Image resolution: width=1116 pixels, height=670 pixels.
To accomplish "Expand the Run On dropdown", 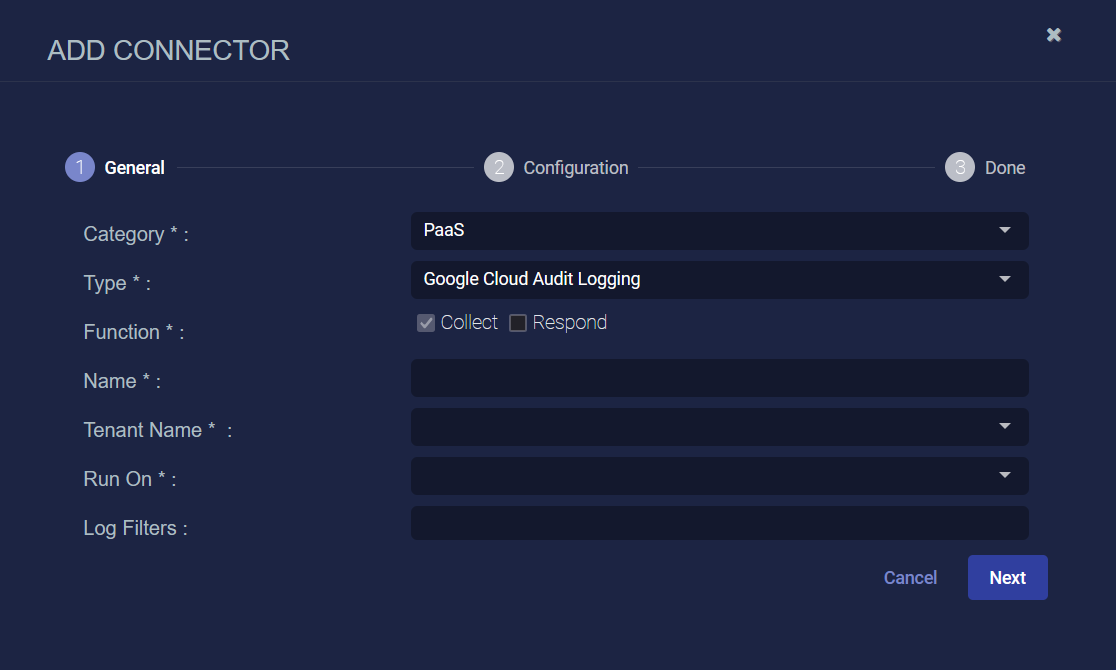I will 720,476.
